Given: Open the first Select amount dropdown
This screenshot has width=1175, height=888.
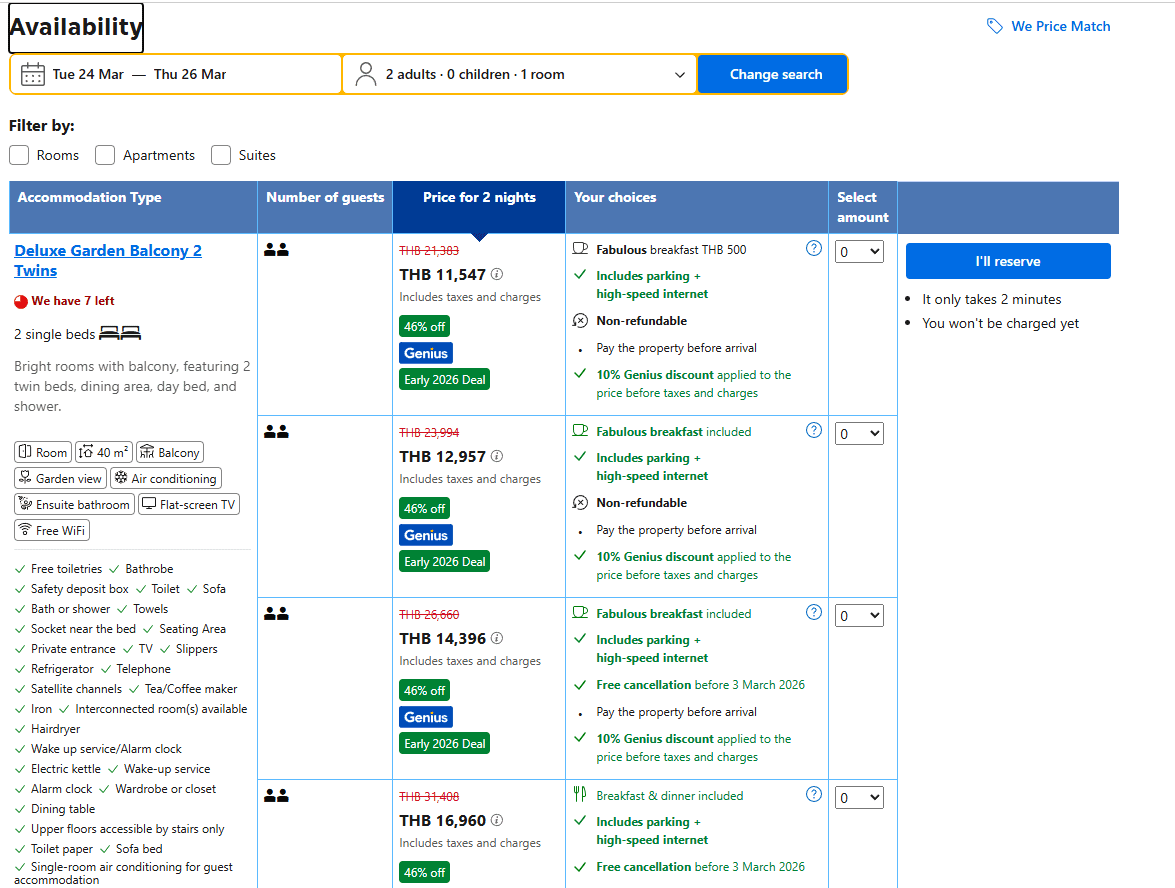Looking at the screenshot, I should click(x=859, y=251).
